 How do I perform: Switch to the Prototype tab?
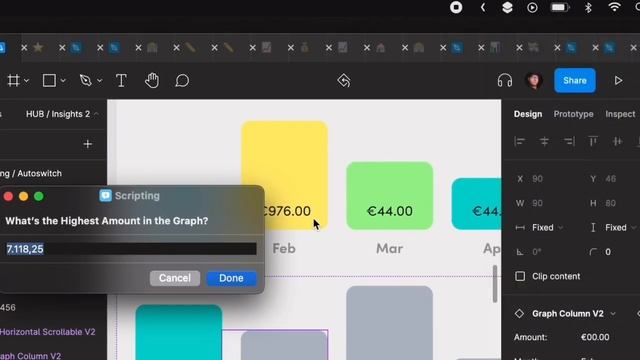(573, 114)
